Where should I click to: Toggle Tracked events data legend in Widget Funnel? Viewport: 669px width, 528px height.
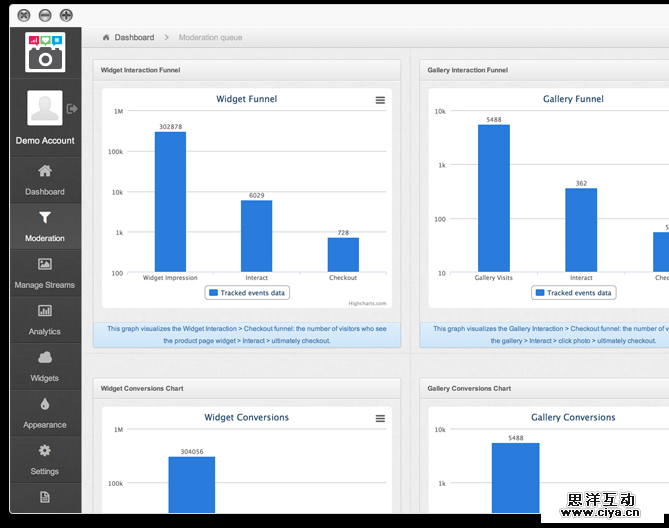(246, 293)
